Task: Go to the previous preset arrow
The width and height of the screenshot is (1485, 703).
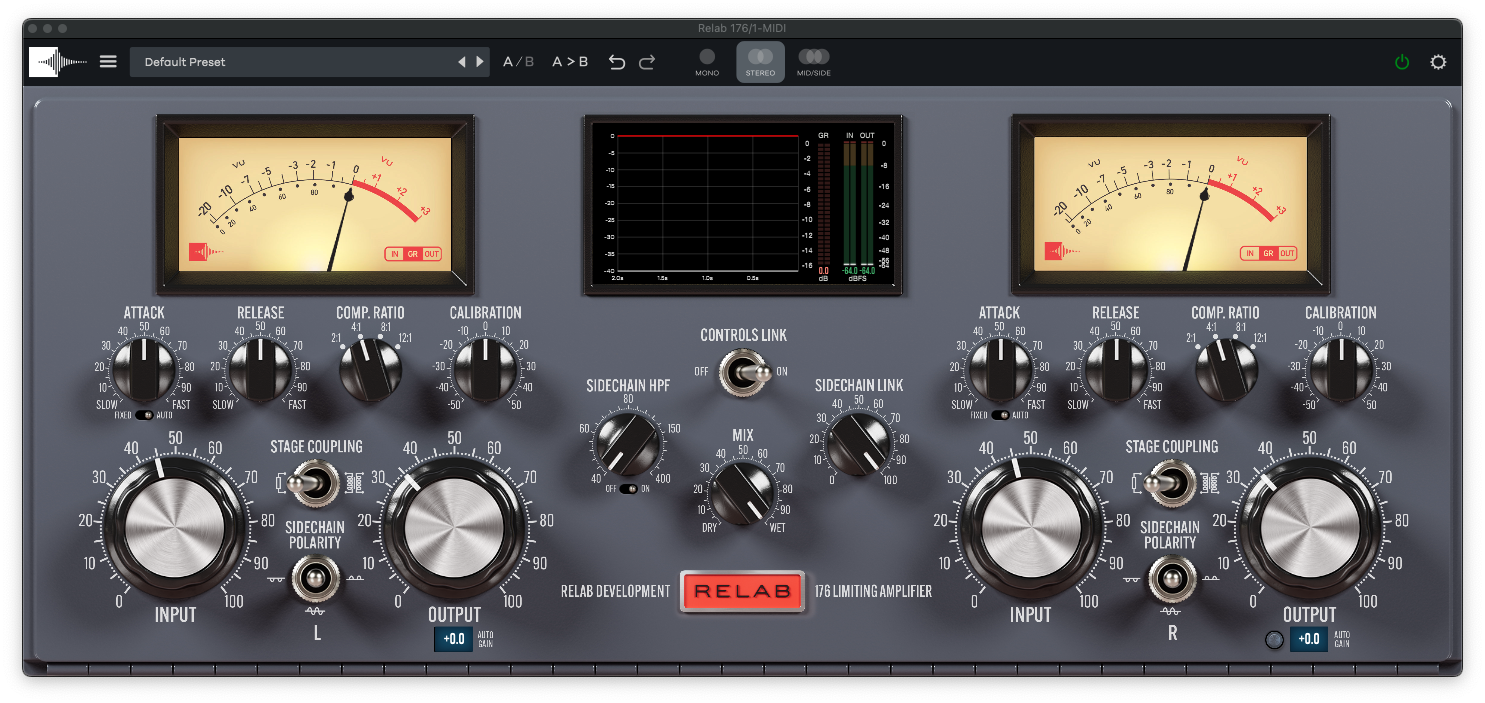Action: click(x=462, y=62)
